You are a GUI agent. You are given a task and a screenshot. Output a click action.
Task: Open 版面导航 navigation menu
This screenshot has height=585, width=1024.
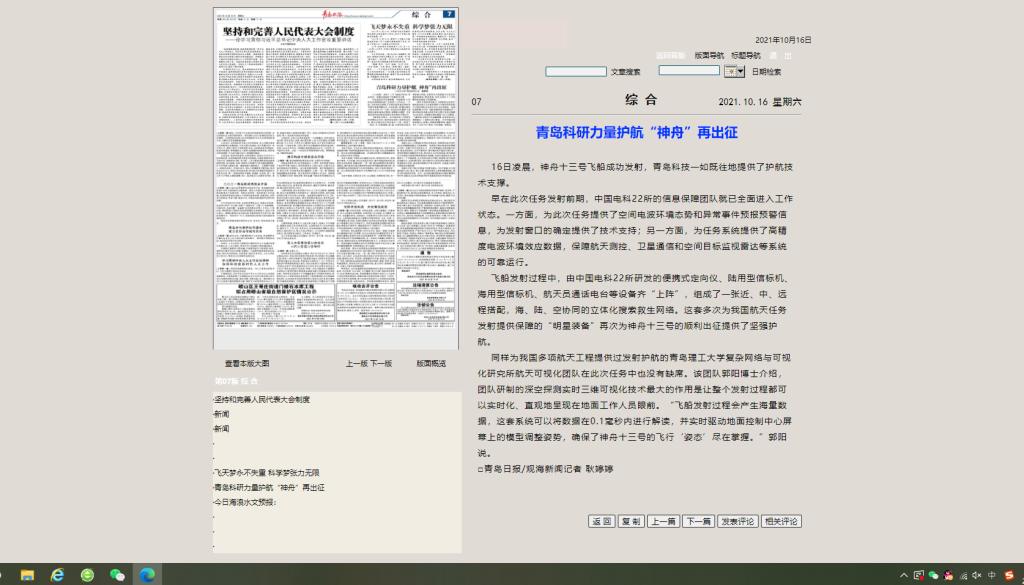(709, 56)
